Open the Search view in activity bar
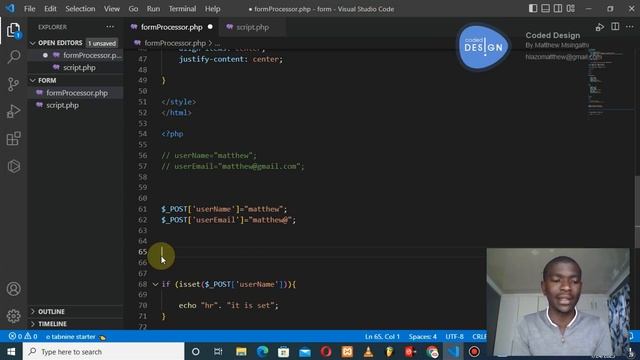 coord(13,57)
